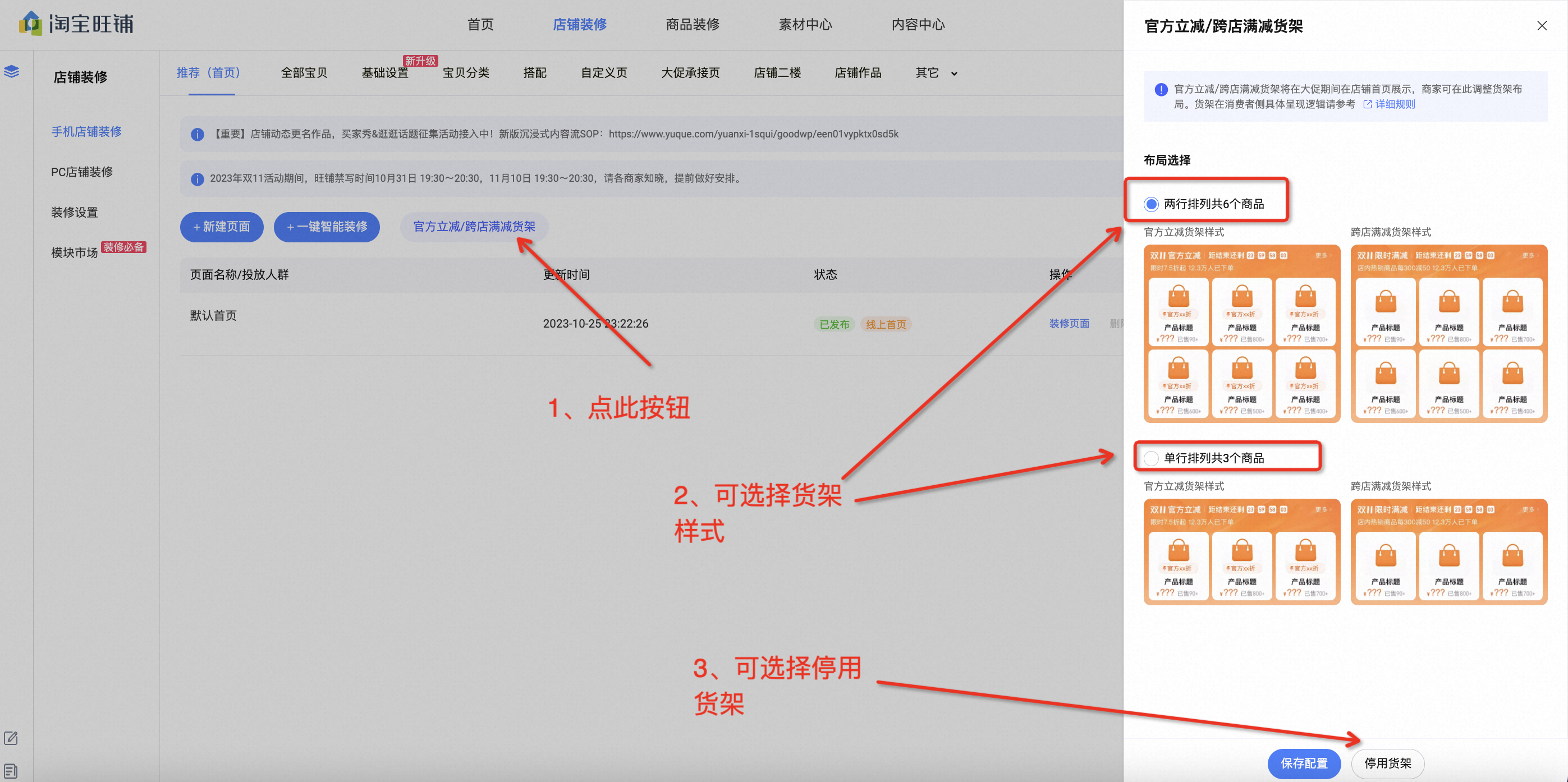
Task: Click the Taobao Wangpu logo icon
Action: (30, 23)
